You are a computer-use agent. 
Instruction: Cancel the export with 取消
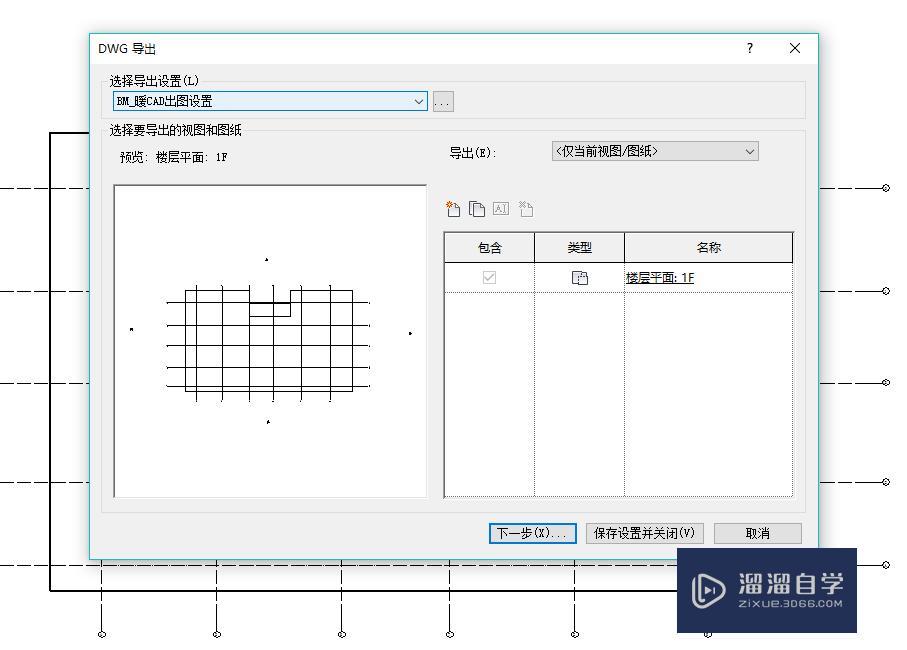click(758, 533)
